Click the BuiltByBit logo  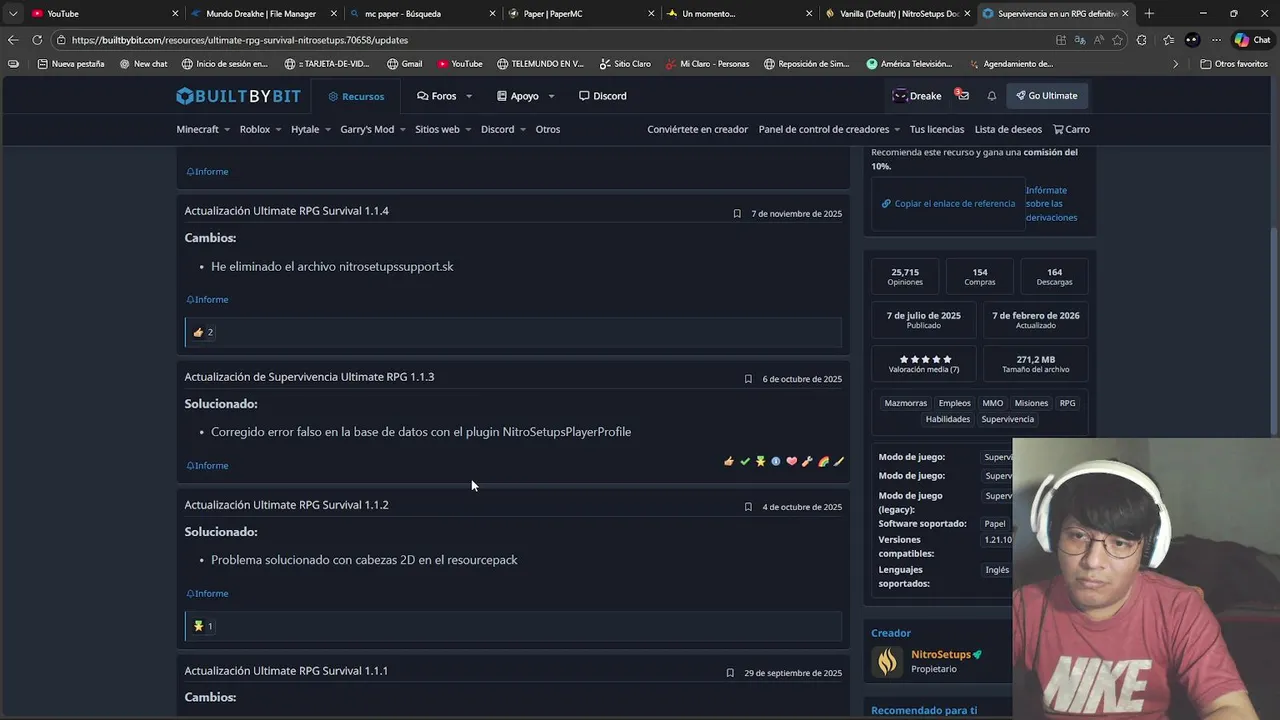[x=238, y=96]
